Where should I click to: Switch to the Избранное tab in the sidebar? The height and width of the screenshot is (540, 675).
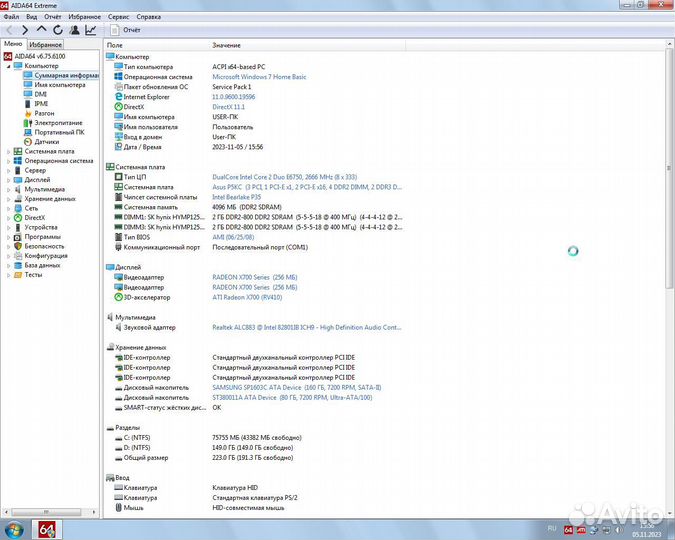[x=46, y=44]
